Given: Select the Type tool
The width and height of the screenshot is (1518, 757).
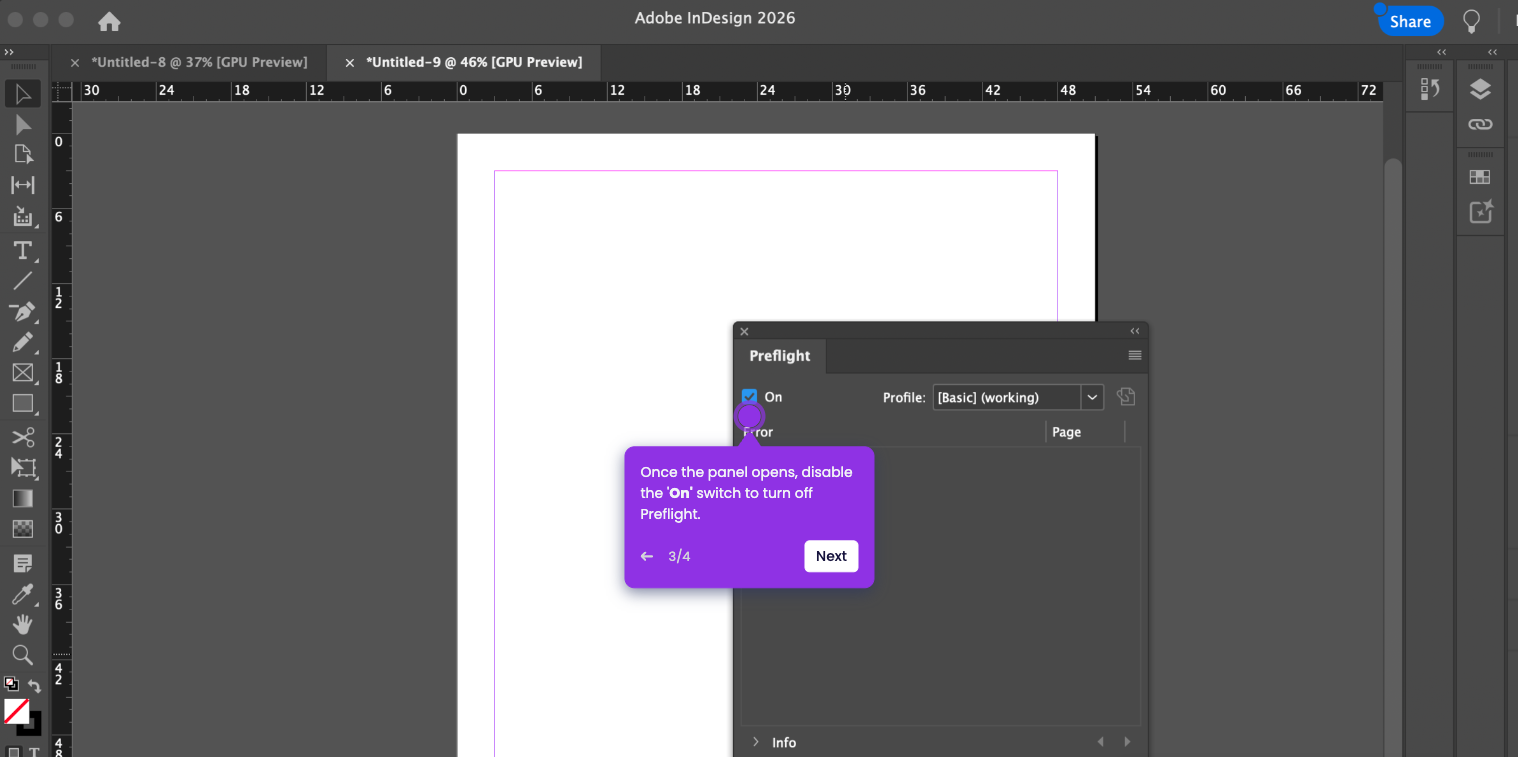Looking at the screenshot, I should pos(22,250).
